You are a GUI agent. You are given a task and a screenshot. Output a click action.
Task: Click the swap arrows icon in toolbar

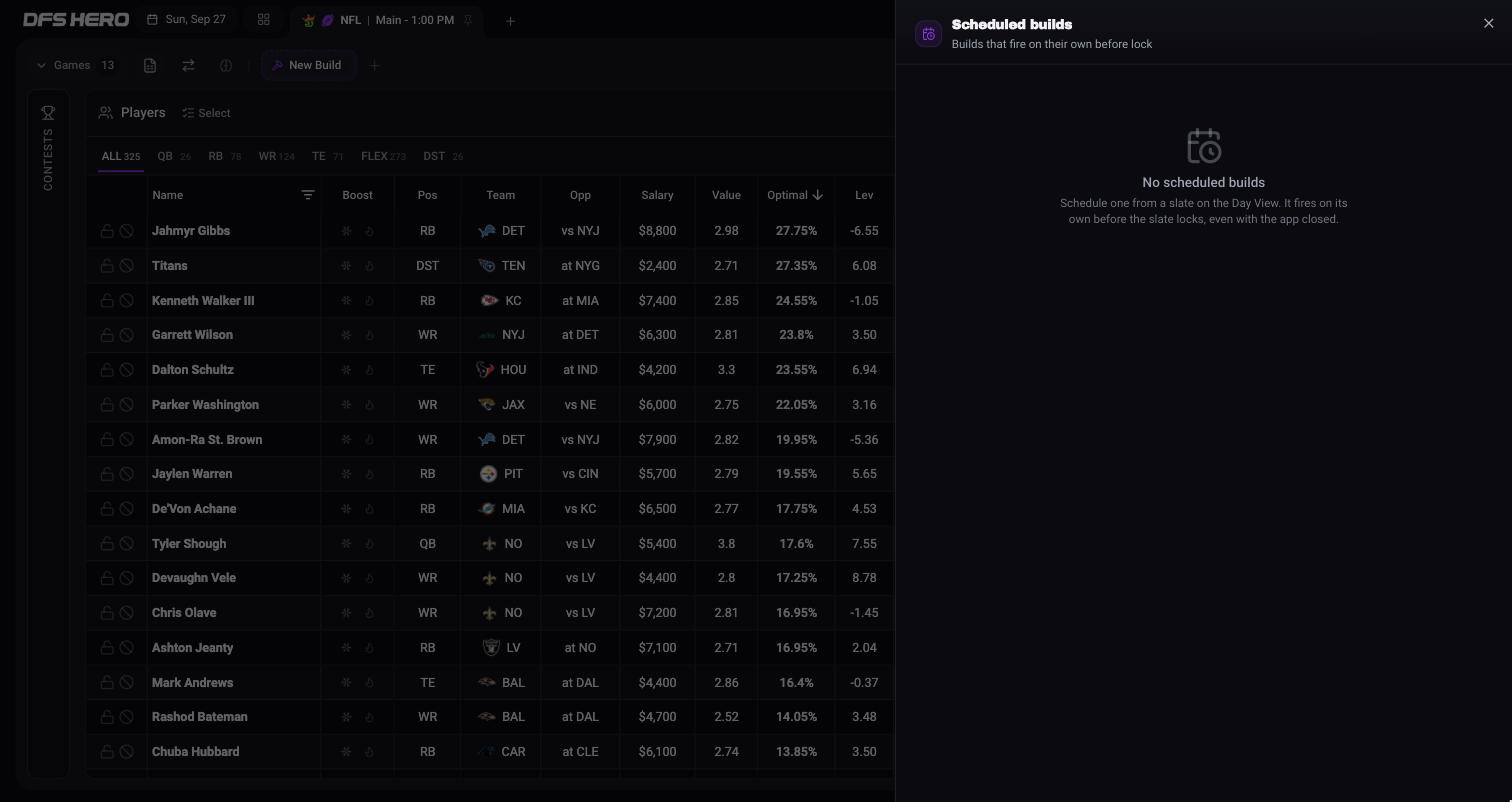[188, 65]
